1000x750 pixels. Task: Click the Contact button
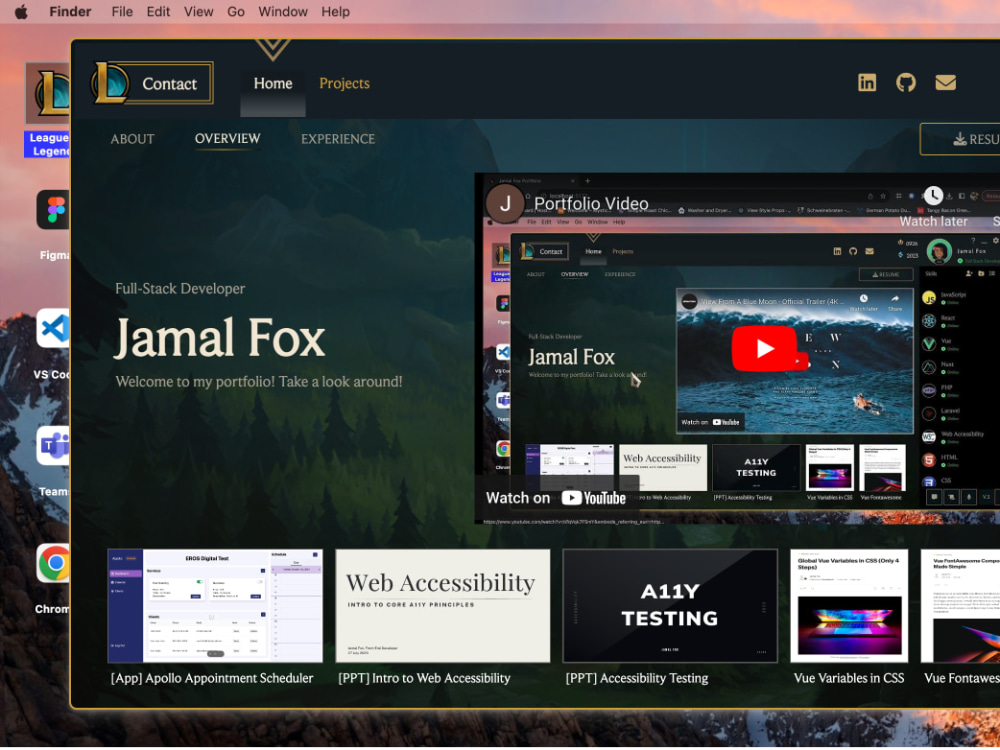pyautogui.click(x=170, y=84)
